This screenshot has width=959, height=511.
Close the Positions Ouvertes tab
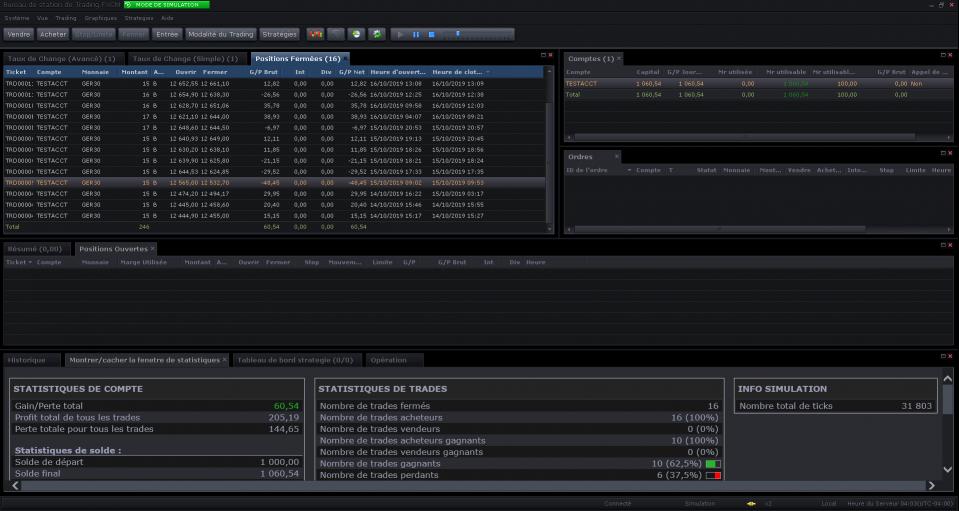[152, 248]
